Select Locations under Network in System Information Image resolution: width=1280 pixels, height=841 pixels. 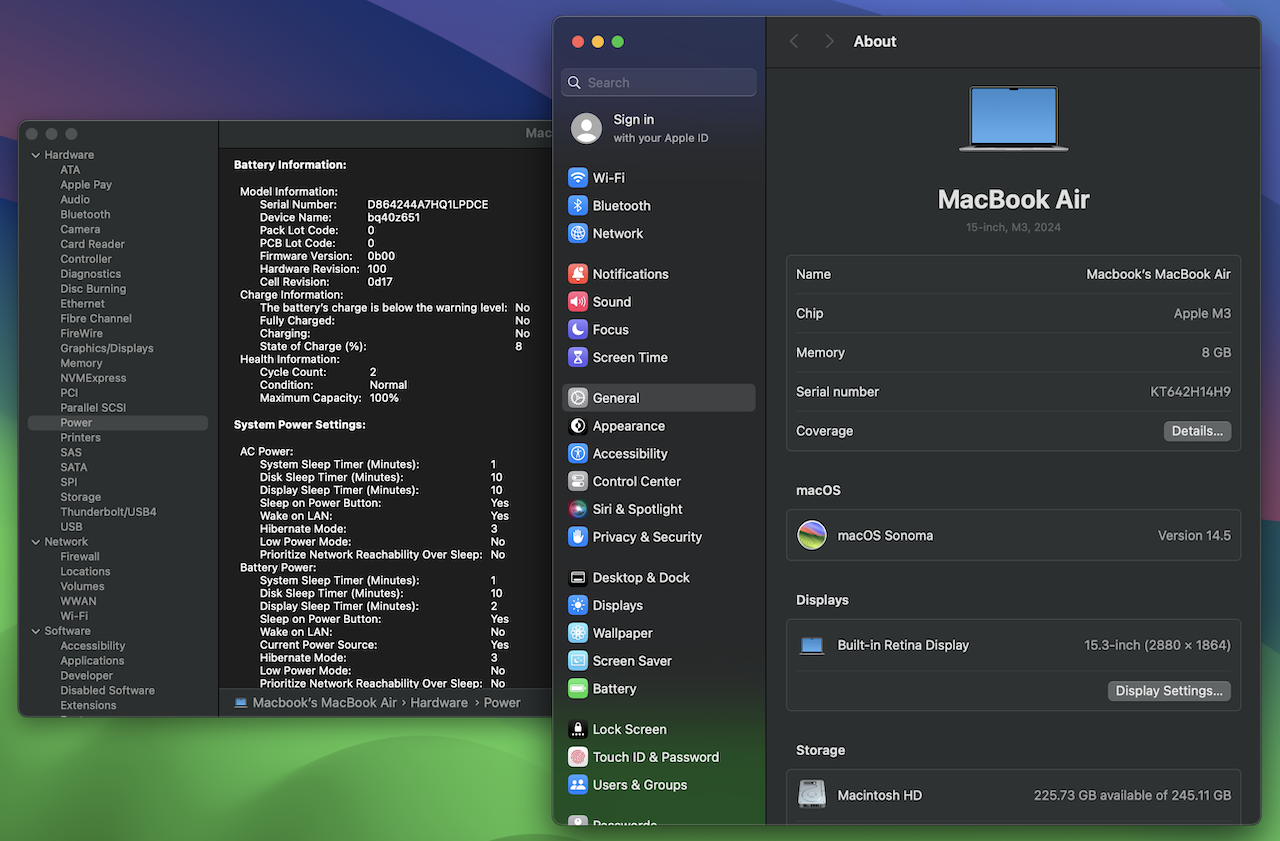pos(85,572)
